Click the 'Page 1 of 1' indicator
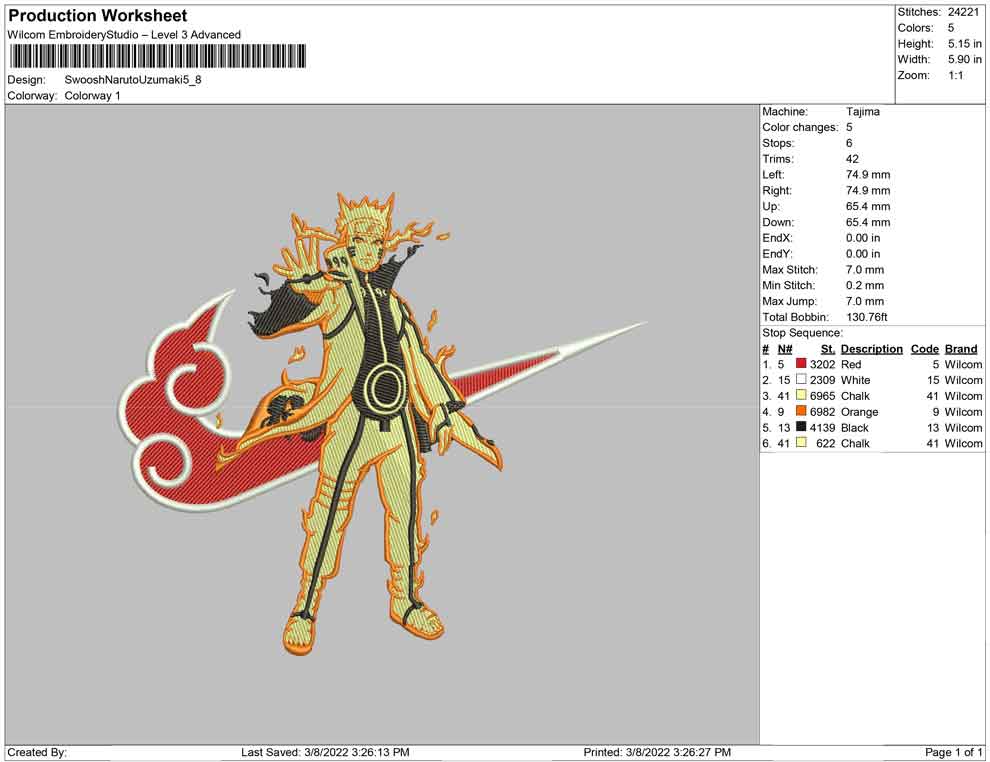Screen dimensions: 990x762 pyautogui.click(x=953, y=752)
